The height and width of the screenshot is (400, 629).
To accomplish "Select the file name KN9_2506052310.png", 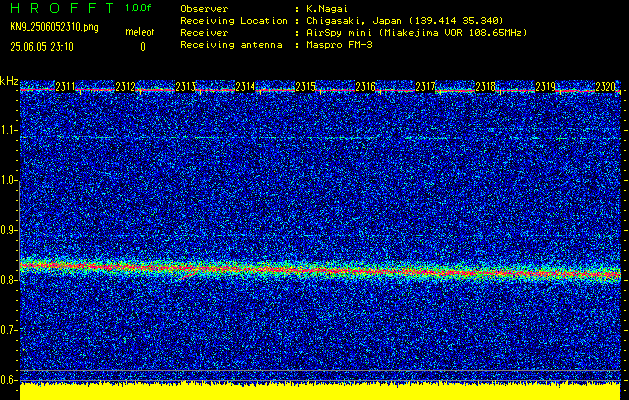I will [54, 28].
